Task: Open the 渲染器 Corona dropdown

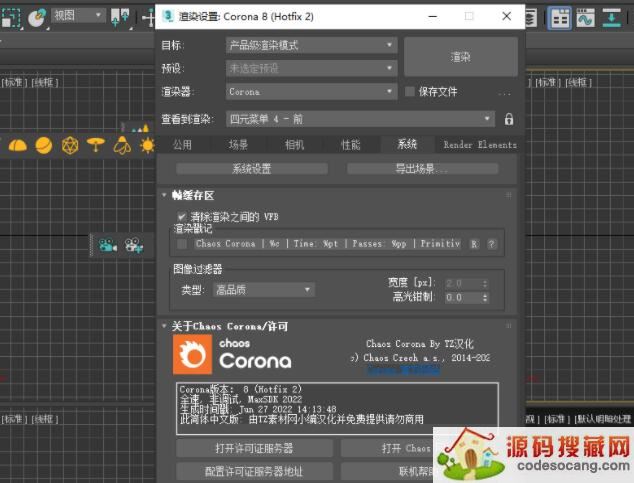Action: pyautogui.click(x=311, y=92)
